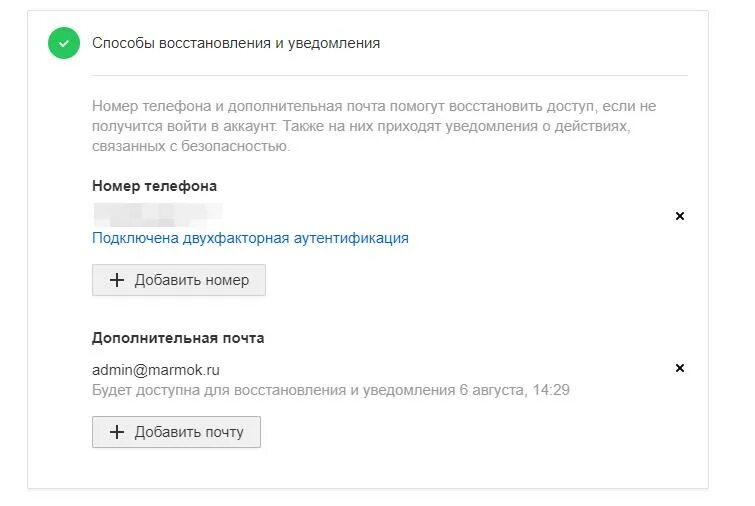Click the Способы восстановления и уведомления title
The image size is (755, 506).
(x=236, y=43)
